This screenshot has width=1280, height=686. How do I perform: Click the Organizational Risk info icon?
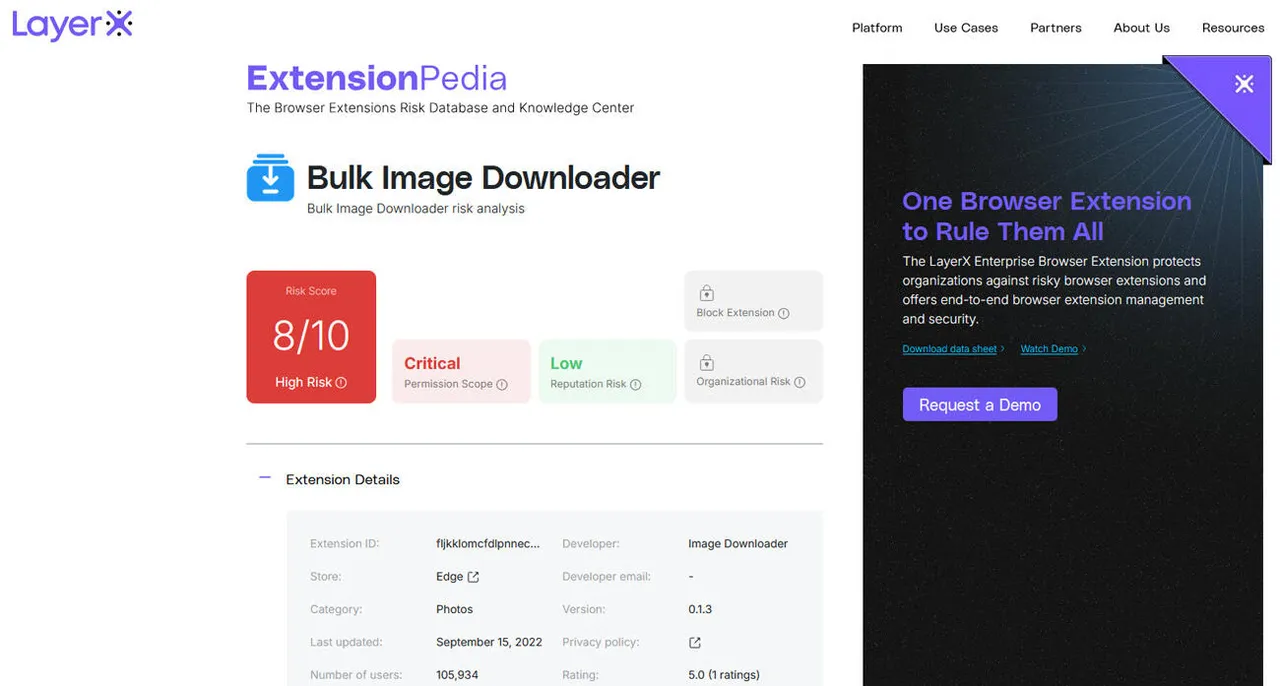(799, 382)
